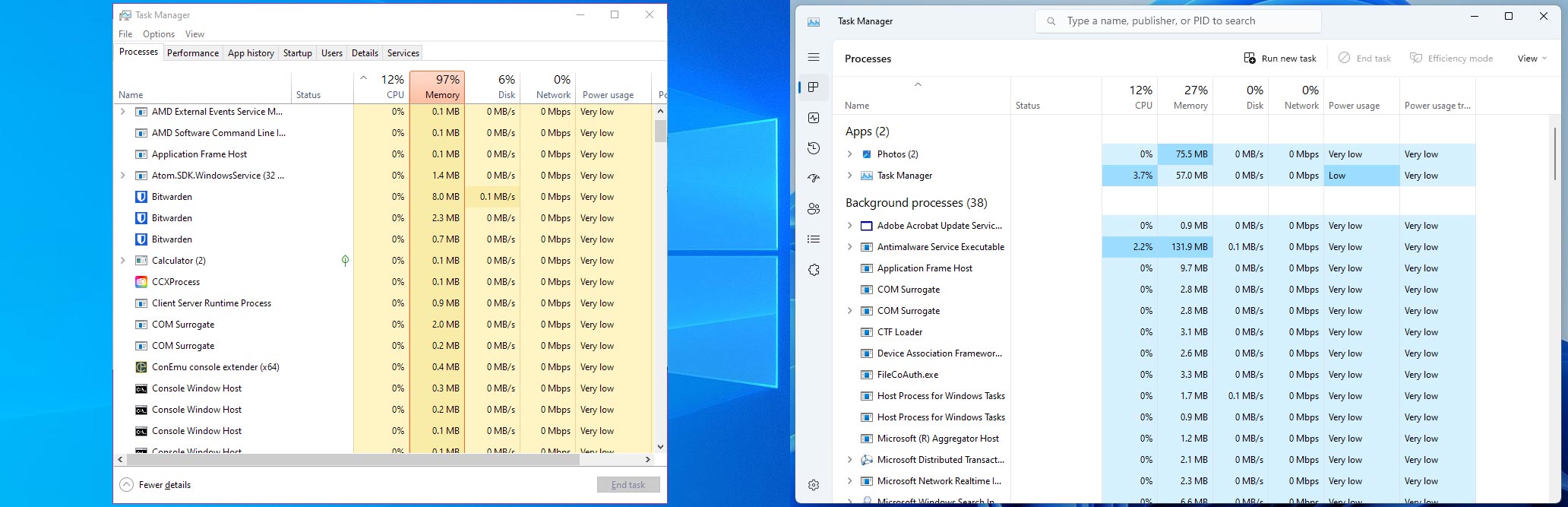
Task: Open the Users page from the sidebar icon
Action: click(x=814, y=209)
